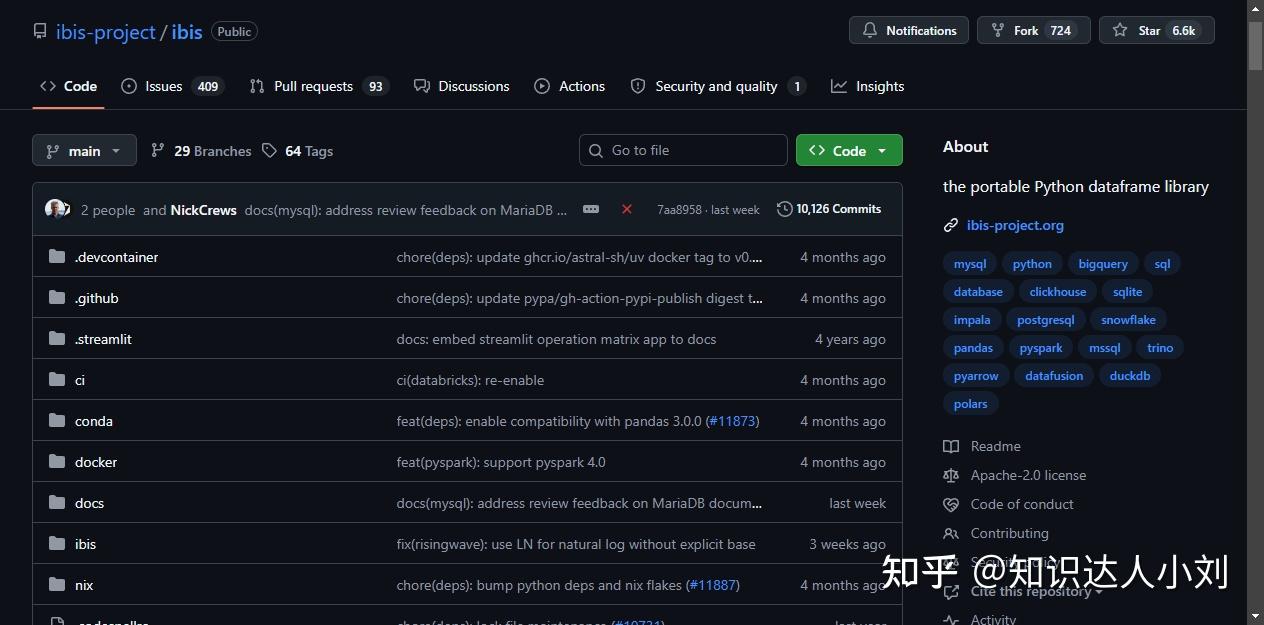
Task: Open the ci folder
Action: 80,380
